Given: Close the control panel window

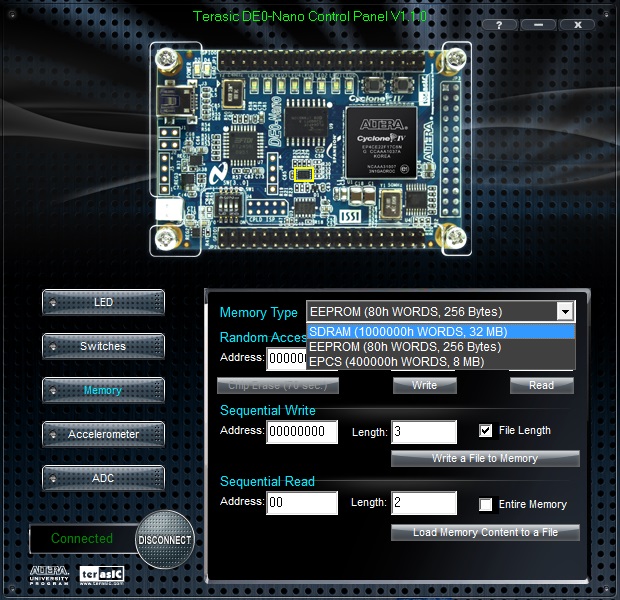Looking at the screenshot, I should click(x=577, y=25).
